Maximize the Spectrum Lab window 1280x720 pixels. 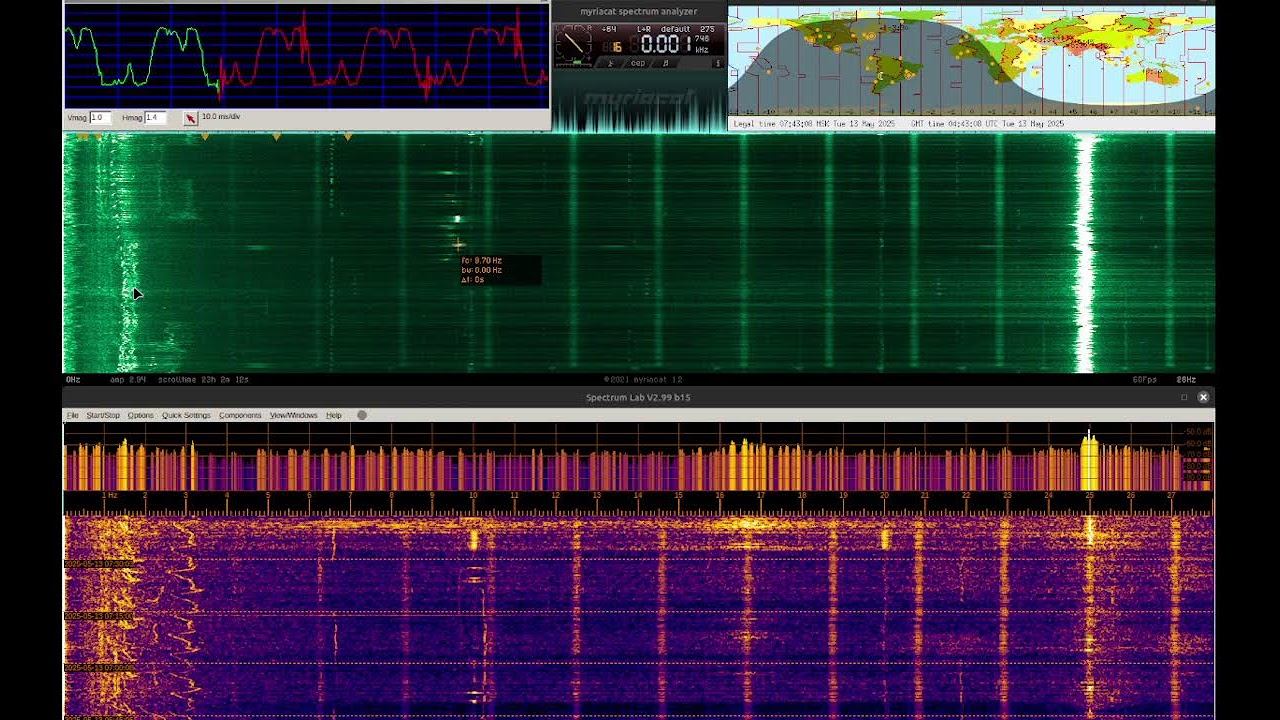point(1184,397)
